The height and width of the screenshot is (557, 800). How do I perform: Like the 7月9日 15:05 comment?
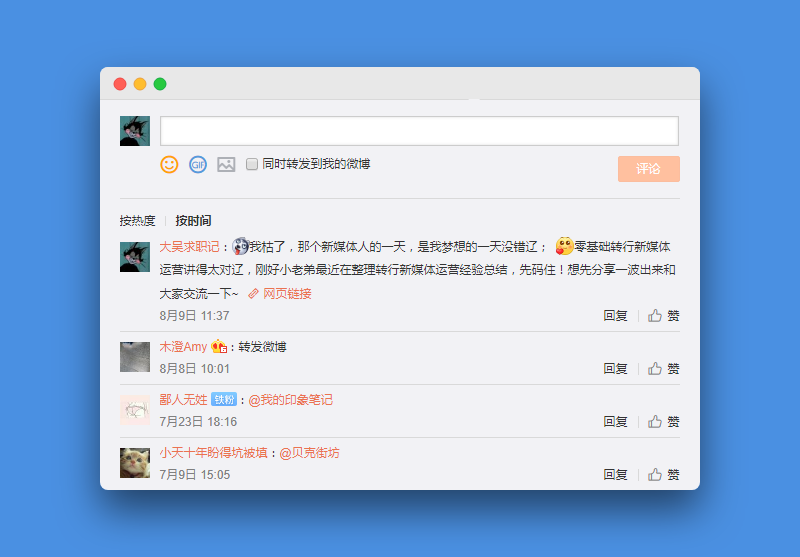tap(663, 475)
